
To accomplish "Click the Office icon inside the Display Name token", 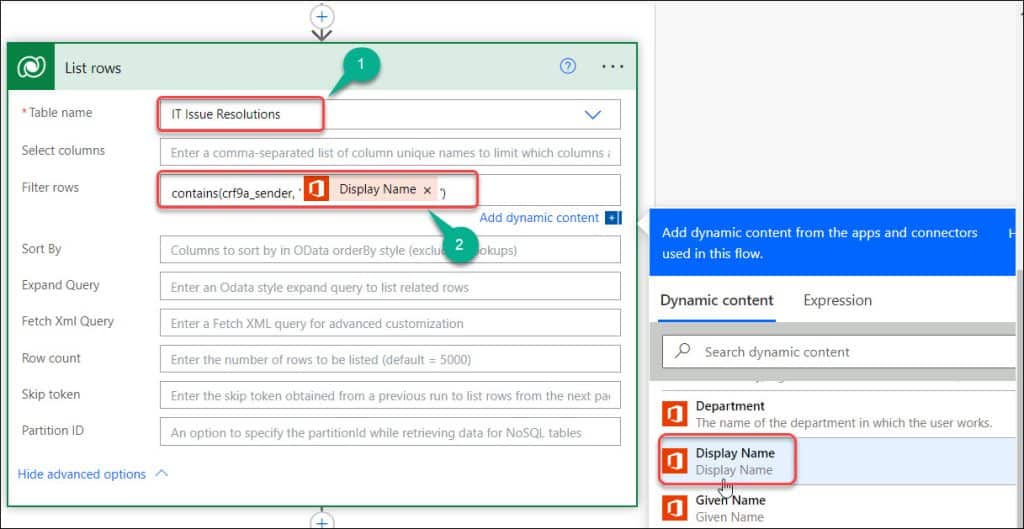I will [x=317, y=189].
